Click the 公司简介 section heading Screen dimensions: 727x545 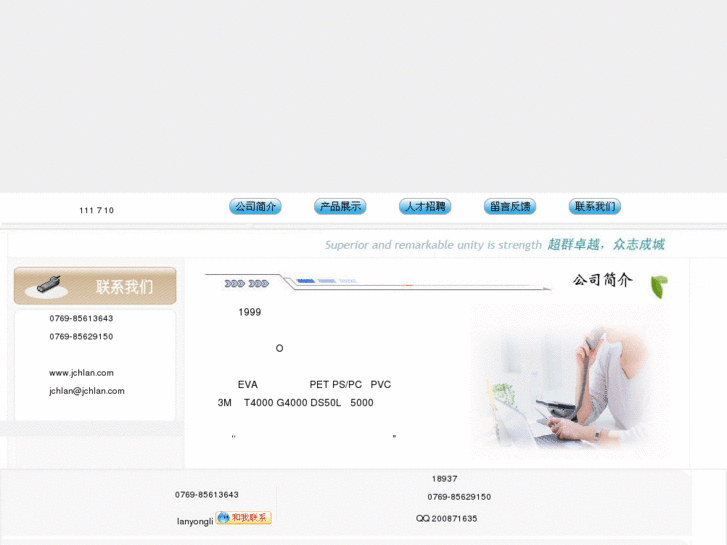tap(602, 280)
